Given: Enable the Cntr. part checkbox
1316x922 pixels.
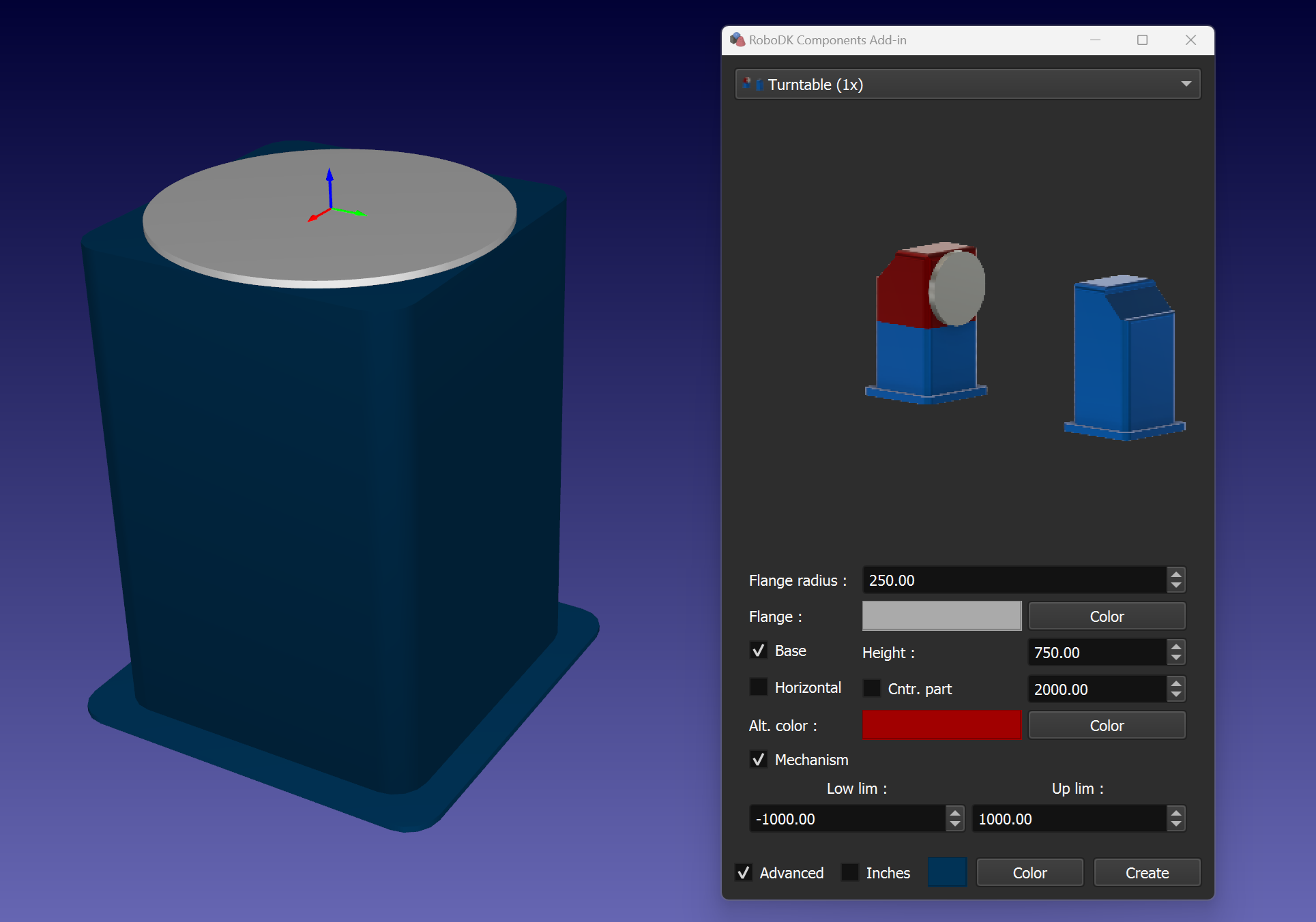Looking at the screenshot, I should [x=871, y=688].
